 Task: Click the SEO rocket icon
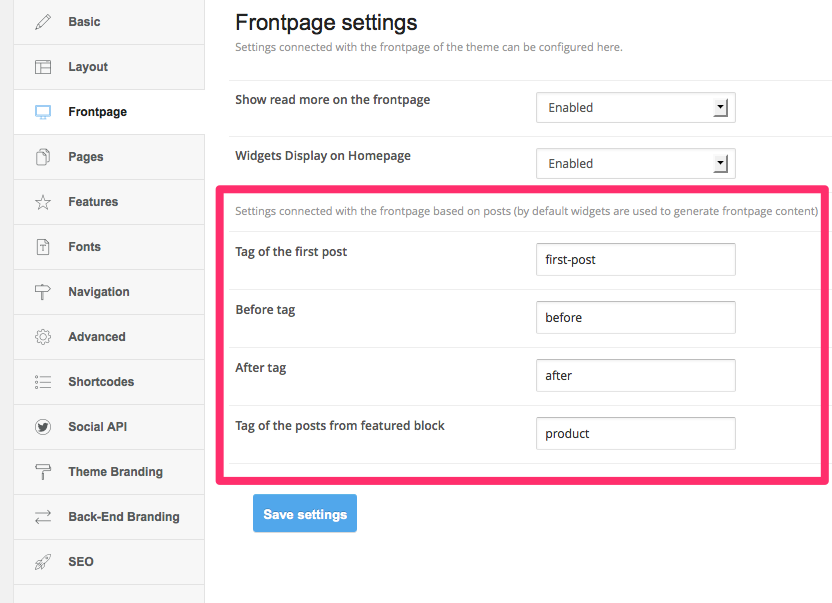pos(43,562)
